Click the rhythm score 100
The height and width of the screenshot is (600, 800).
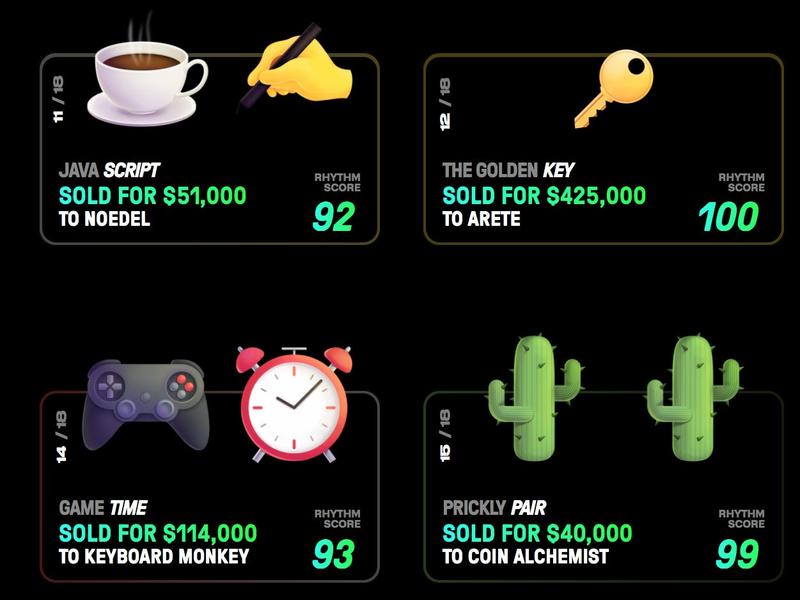[728, 217]
